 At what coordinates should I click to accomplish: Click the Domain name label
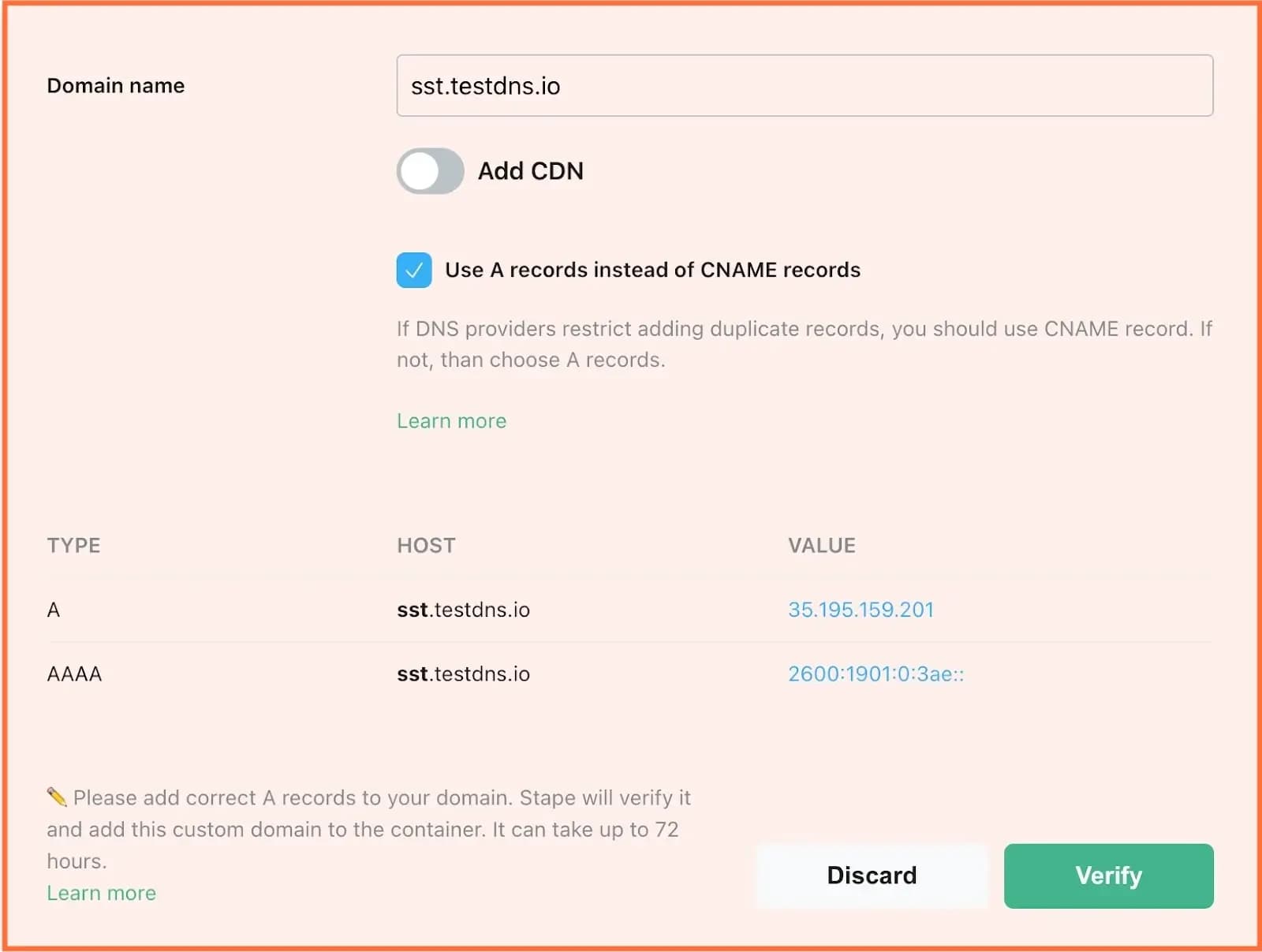coord(115,85)
